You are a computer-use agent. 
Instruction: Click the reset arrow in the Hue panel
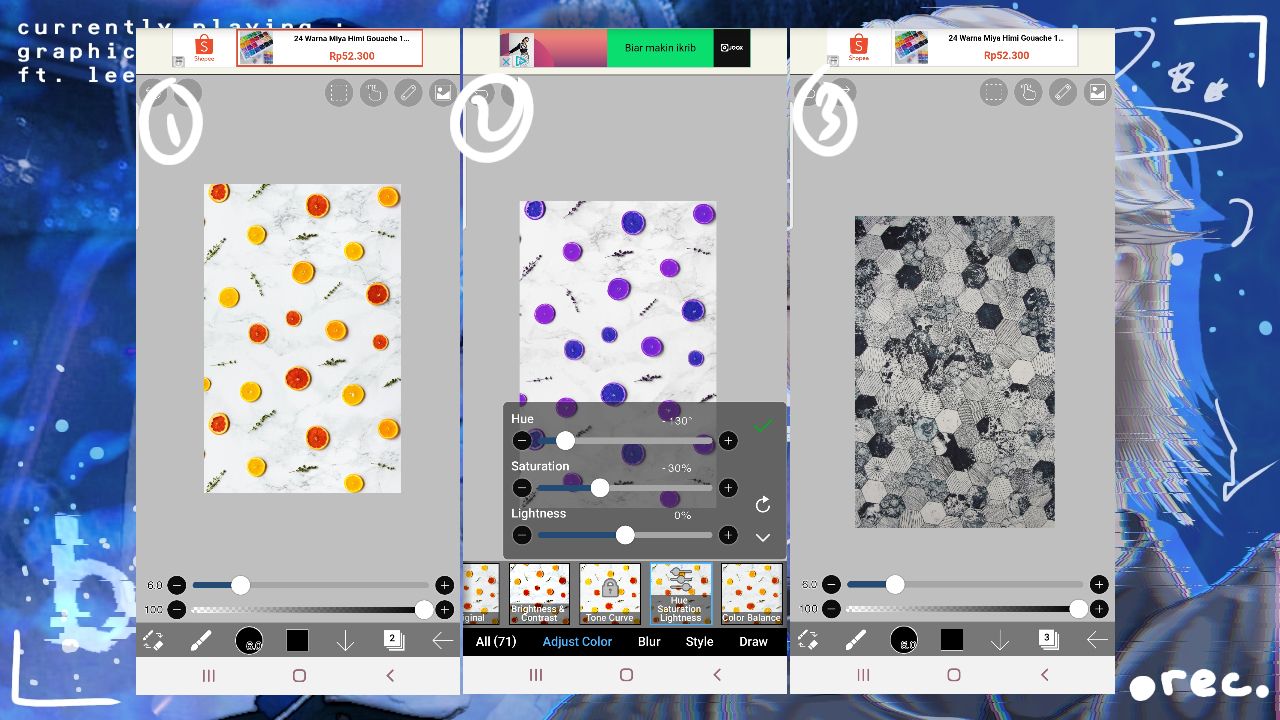pyautogui.click(x=762, y=504)
